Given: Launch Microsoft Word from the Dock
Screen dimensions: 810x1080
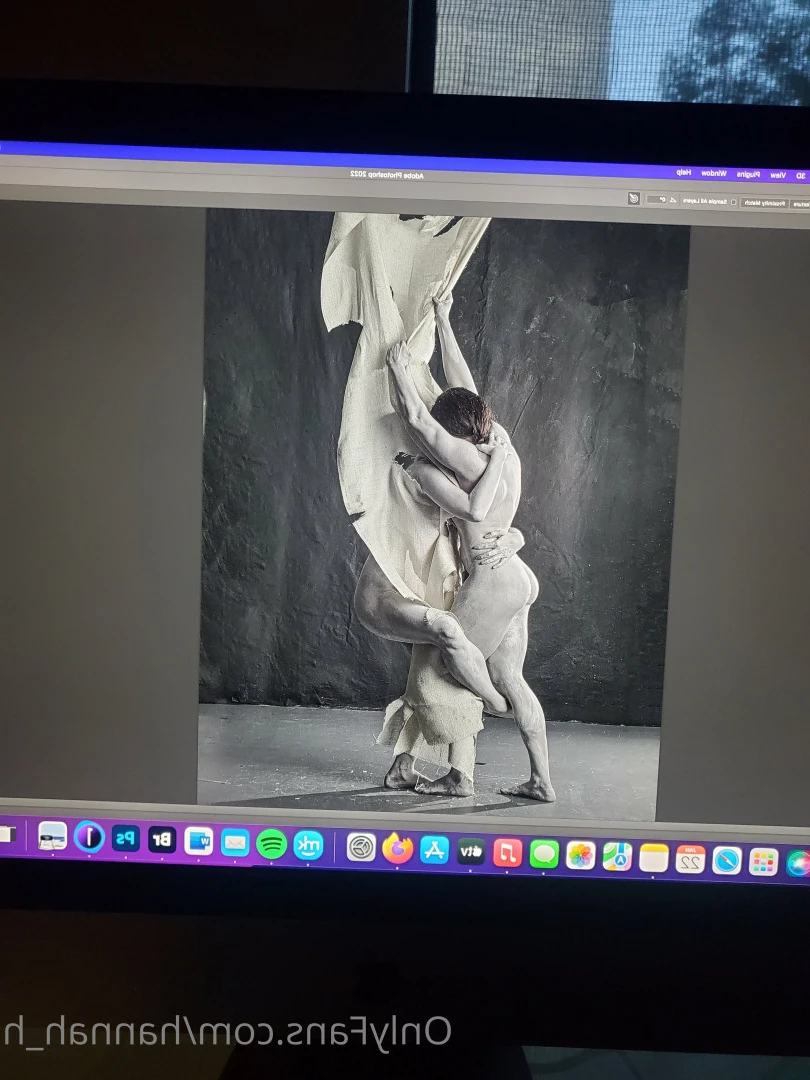Looking at the screenshot, I should 198,841.
